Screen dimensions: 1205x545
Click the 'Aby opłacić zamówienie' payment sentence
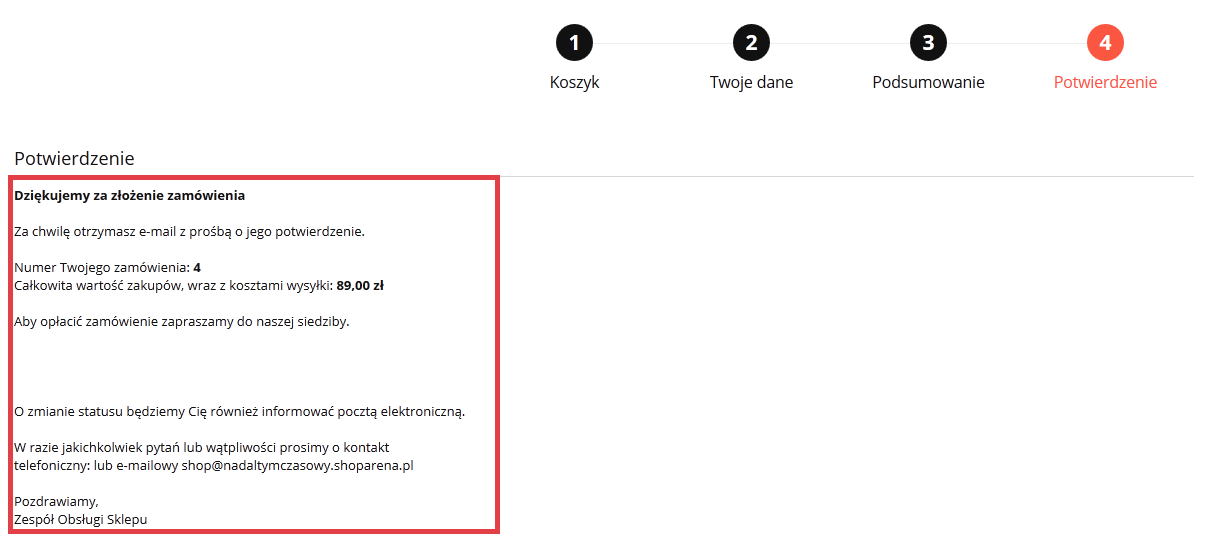pos(182,322)
